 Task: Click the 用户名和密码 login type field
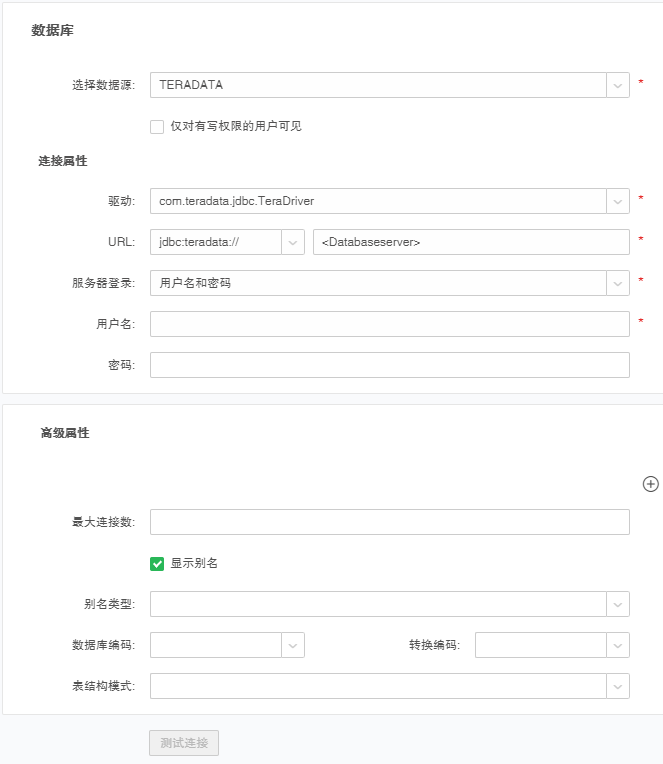377,283
